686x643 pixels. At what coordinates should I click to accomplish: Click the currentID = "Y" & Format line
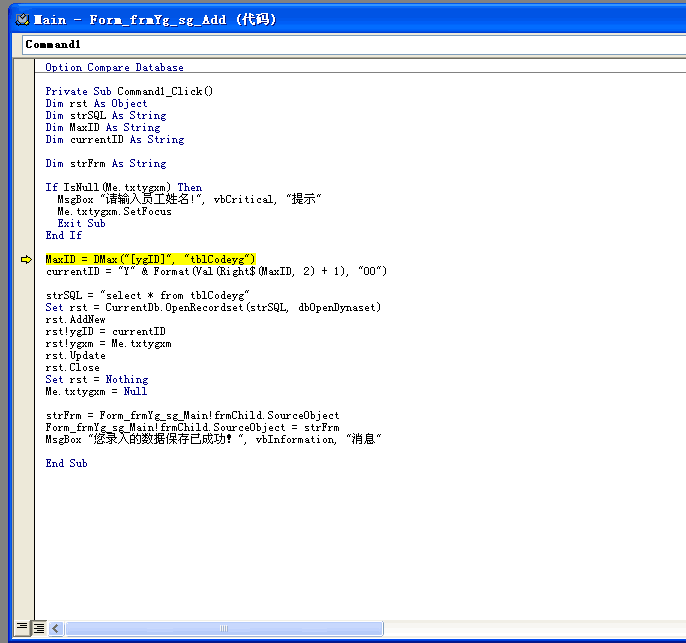coord(216,272)
